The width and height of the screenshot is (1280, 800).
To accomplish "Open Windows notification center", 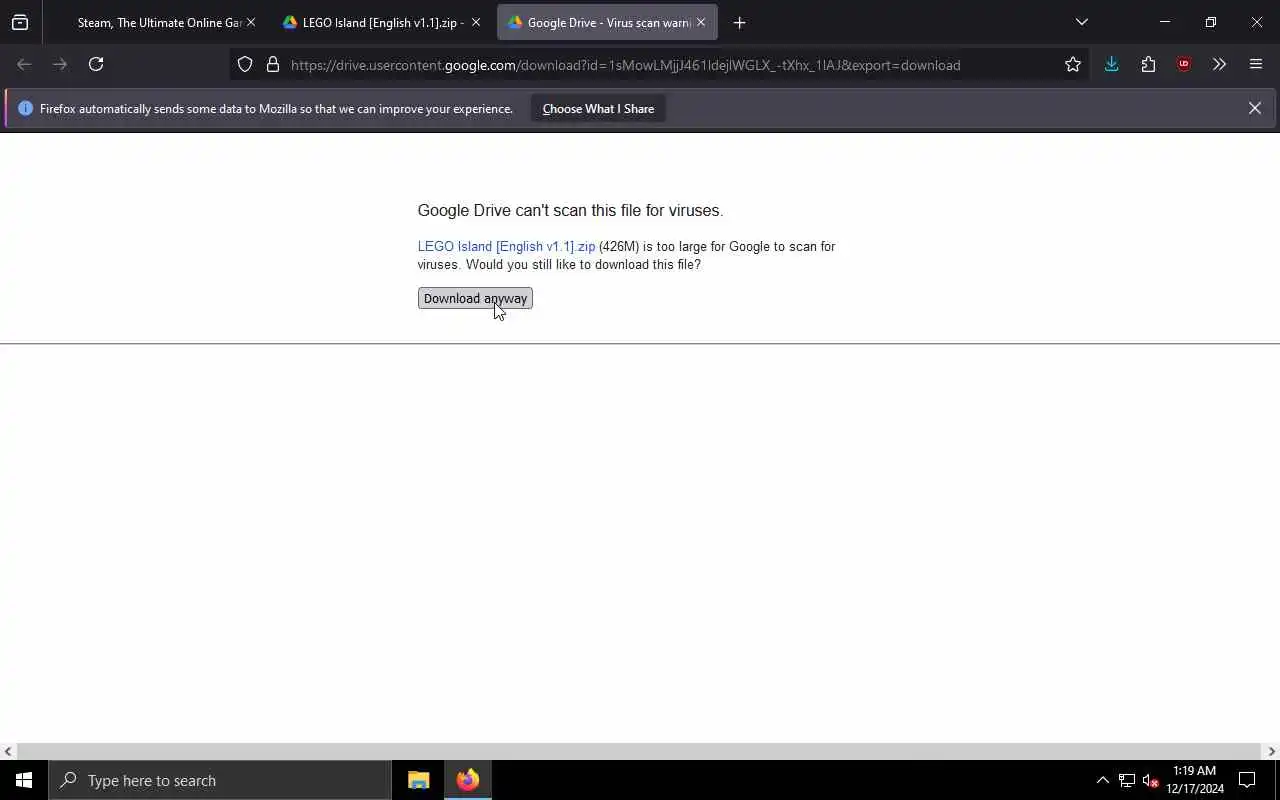I will 1247,780.
